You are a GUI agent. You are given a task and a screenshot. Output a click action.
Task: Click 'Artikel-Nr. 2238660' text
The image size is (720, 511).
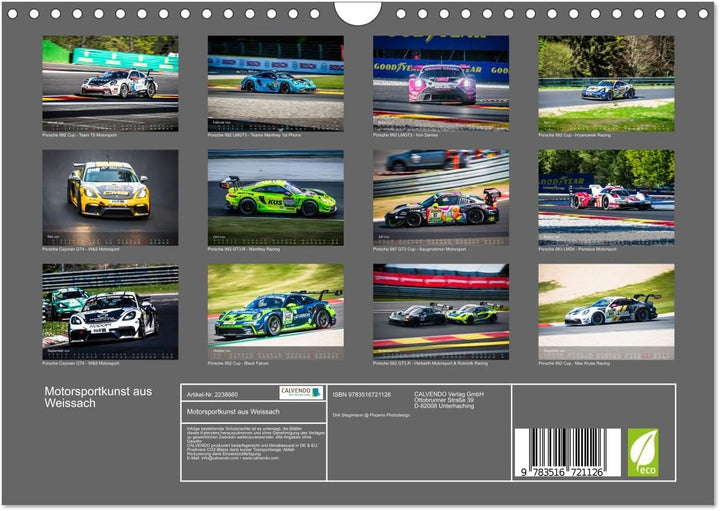coord(212,395)
